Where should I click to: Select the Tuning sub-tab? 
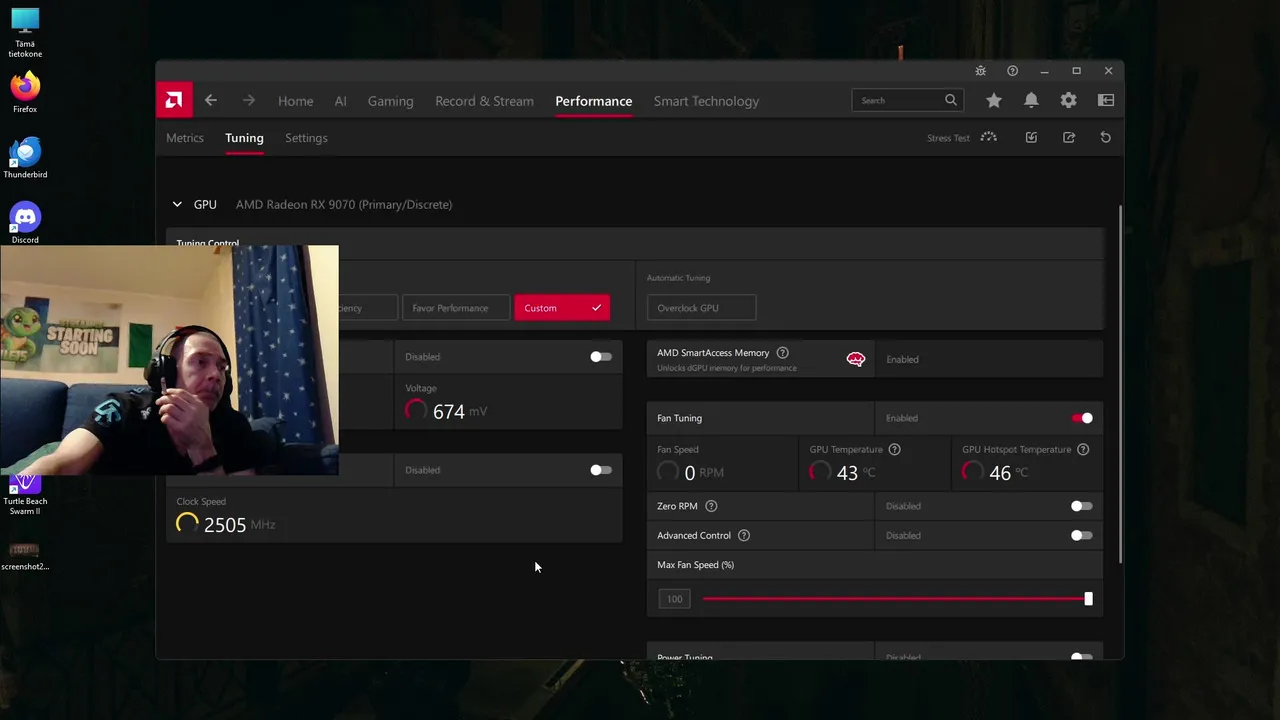244,138
